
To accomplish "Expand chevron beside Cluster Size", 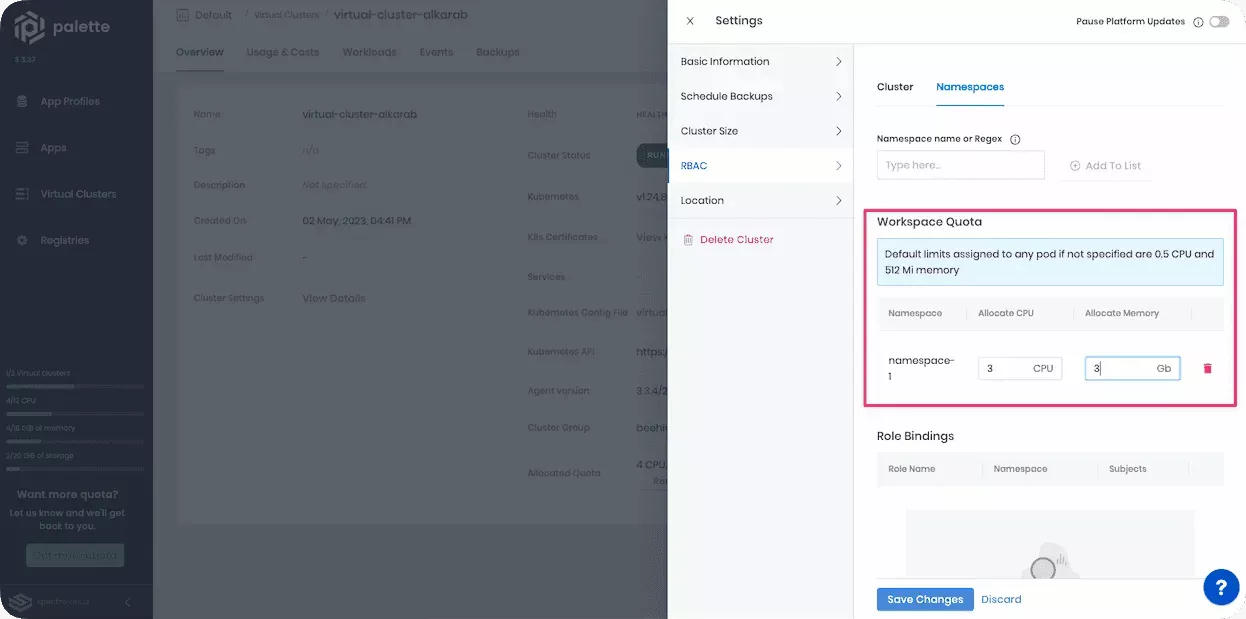I will [838, 131].
